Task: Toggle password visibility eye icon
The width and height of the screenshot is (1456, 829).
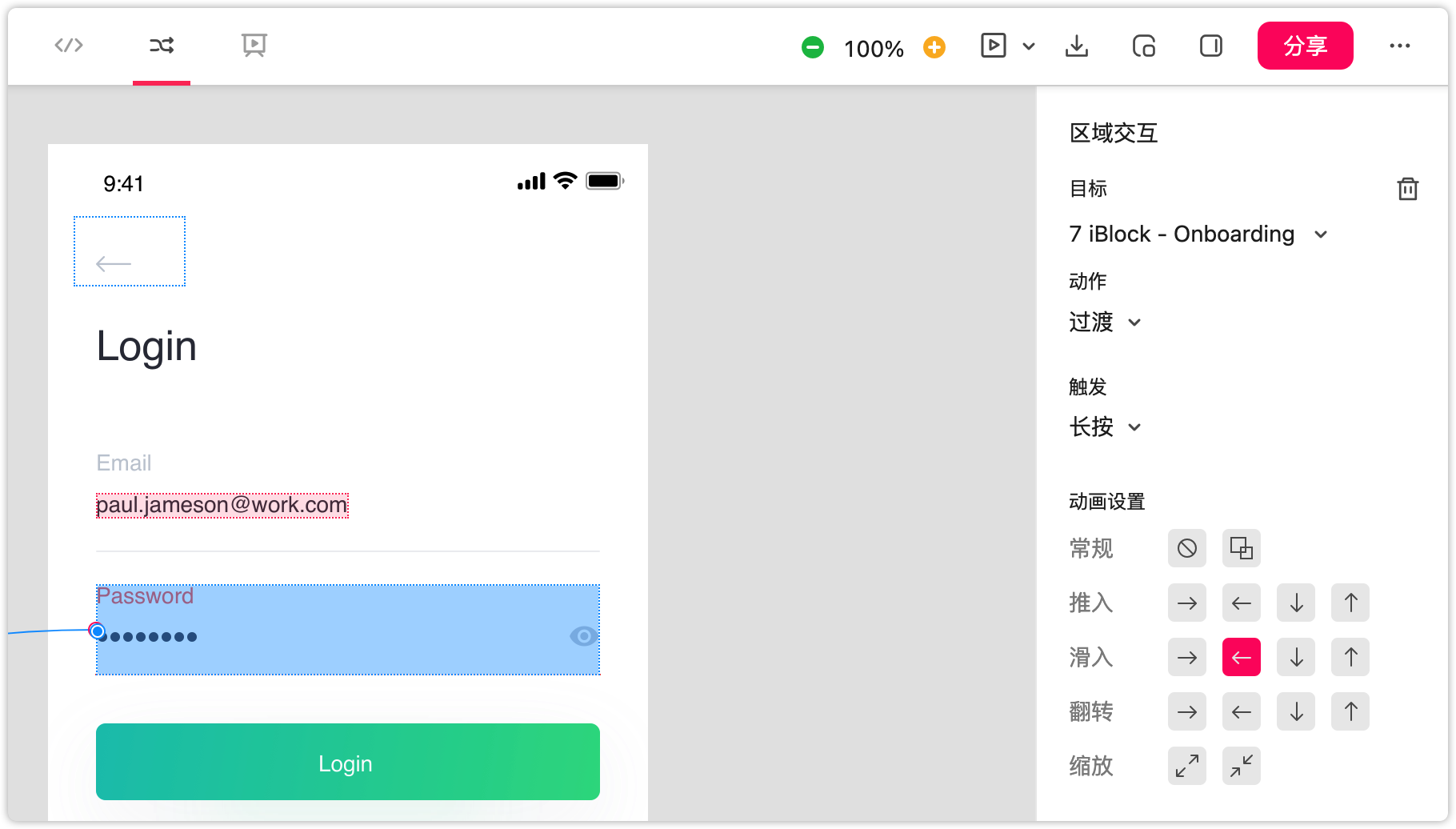Action: pos(582,636)
